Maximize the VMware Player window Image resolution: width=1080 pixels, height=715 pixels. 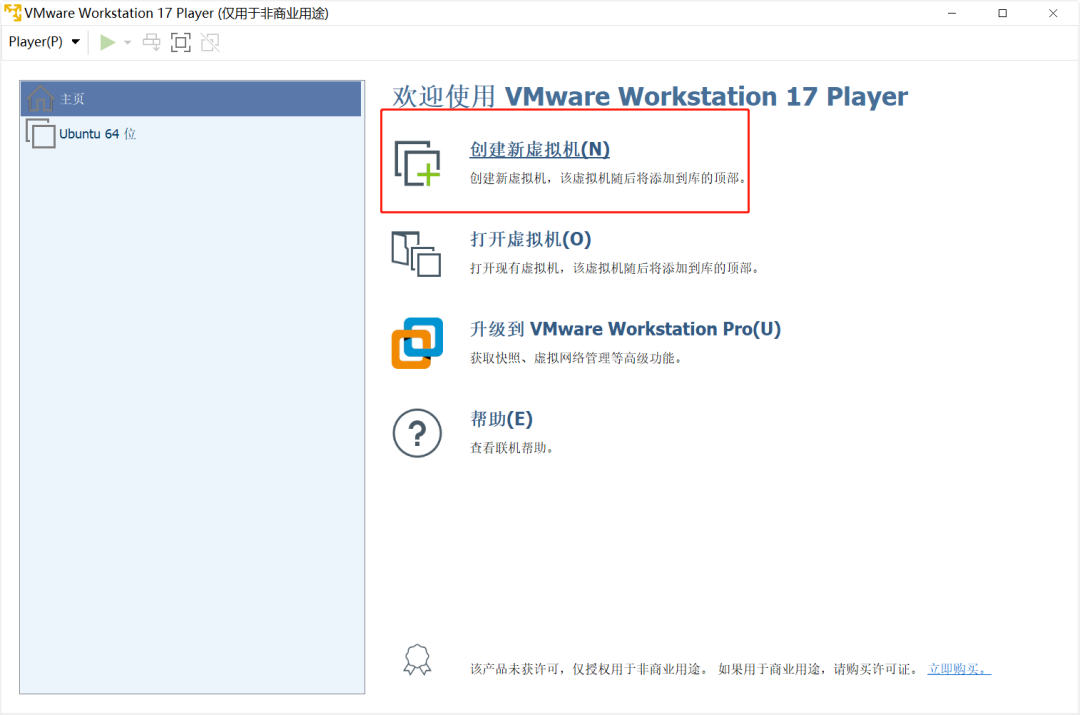pyautogui.click(x=1003, y=13)
